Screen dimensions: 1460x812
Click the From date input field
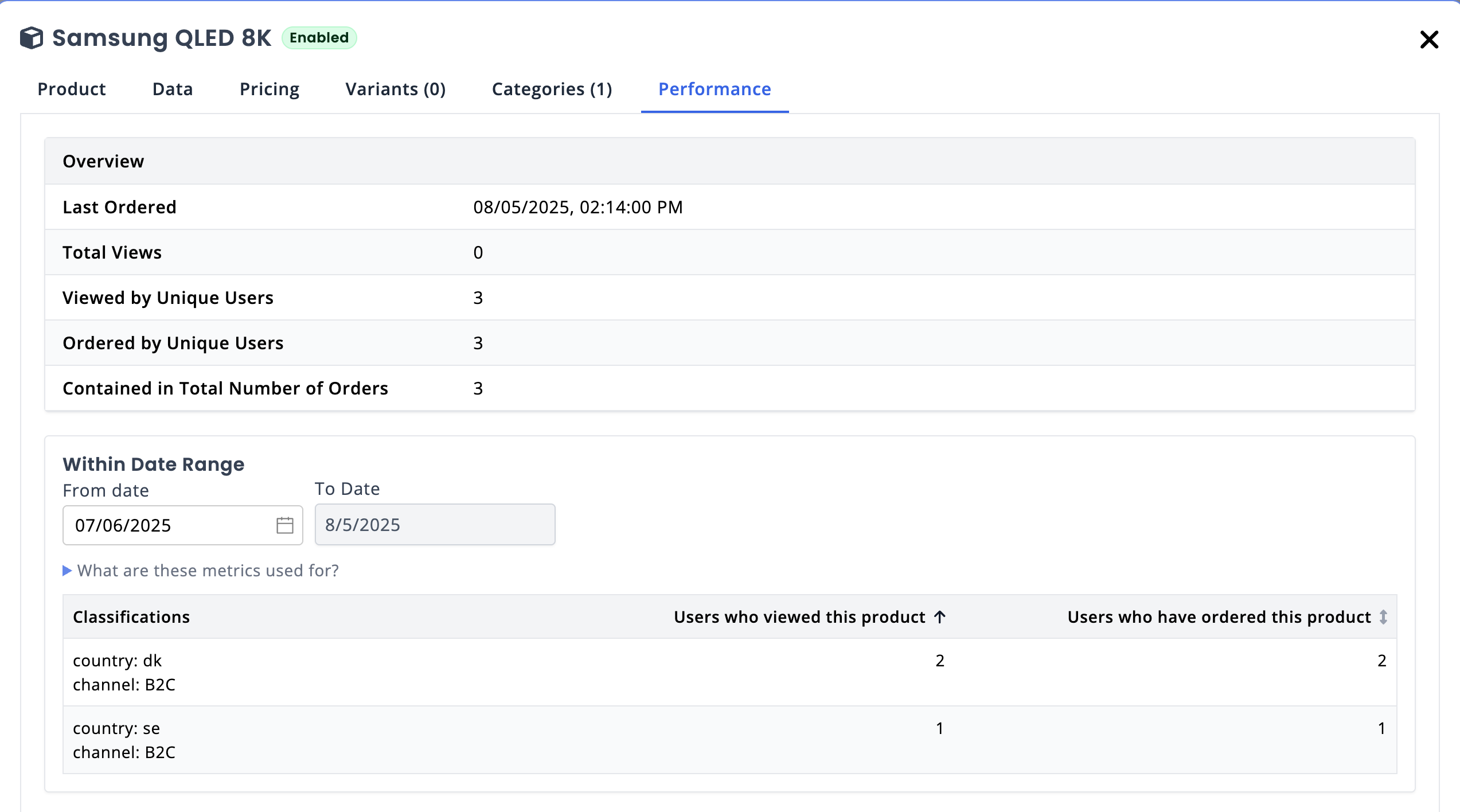point(166,525)
